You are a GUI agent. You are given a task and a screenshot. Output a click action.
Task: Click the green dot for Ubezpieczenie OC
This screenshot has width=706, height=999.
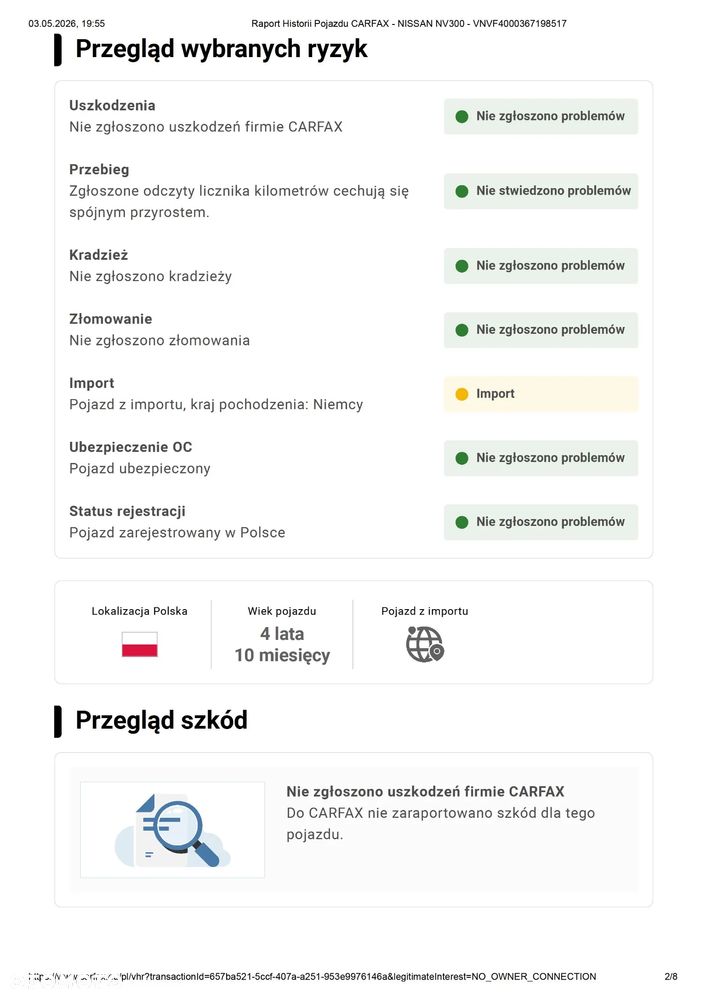click(462, 458)
